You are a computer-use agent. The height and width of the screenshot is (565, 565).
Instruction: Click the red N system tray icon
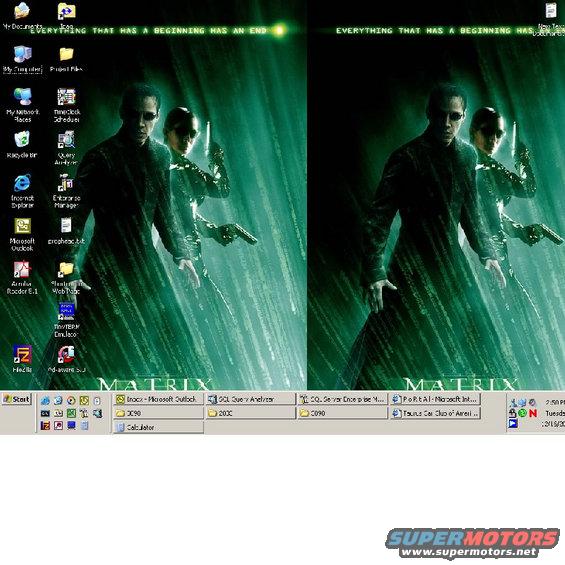tap(533, 413)
